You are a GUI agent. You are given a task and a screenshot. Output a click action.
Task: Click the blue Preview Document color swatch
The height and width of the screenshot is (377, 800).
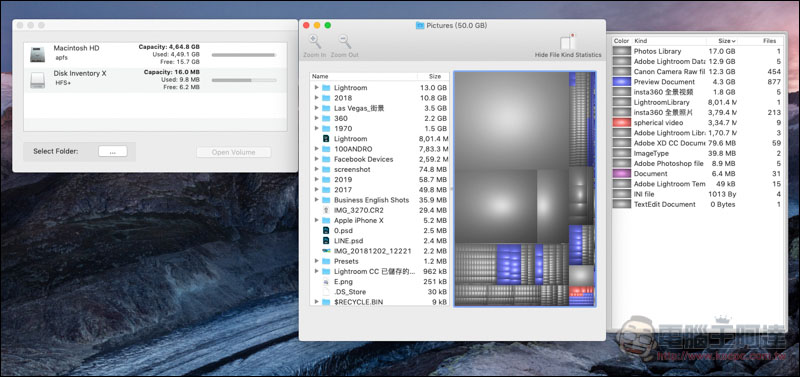621,82
